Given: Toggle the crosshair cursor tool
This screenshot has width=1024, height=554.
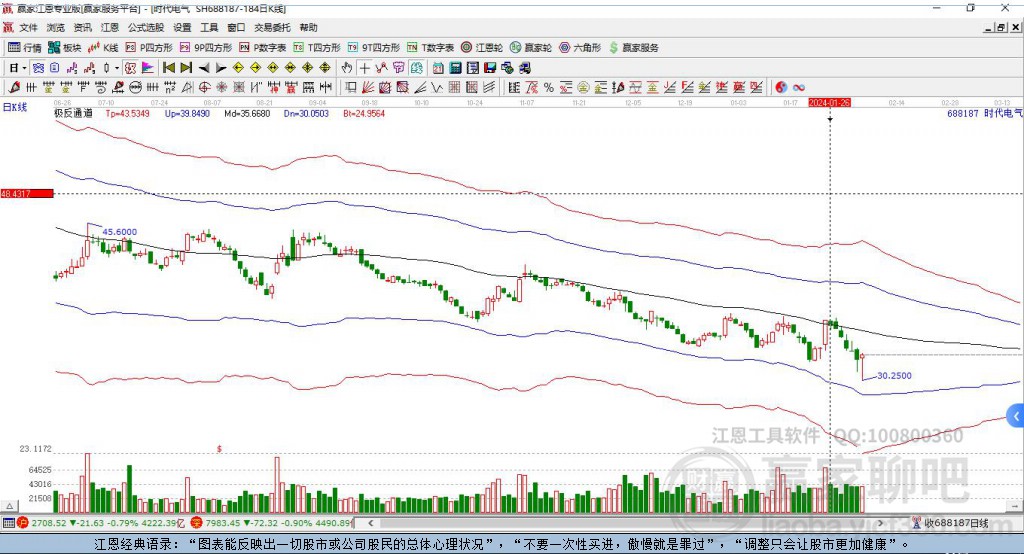Looking at the screenshot, I should pyautogui.click(x=364, y=68).
